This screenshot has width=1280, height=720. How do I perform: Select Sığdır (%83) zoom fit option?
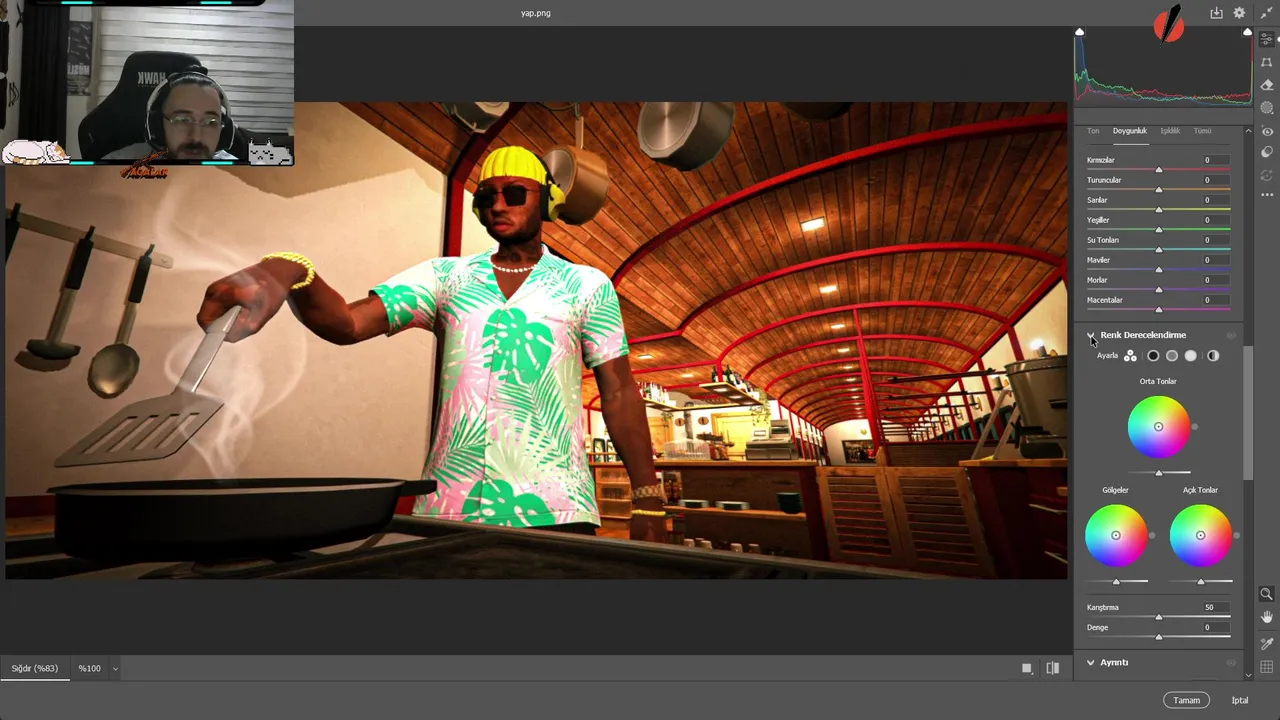click(35, 668)
